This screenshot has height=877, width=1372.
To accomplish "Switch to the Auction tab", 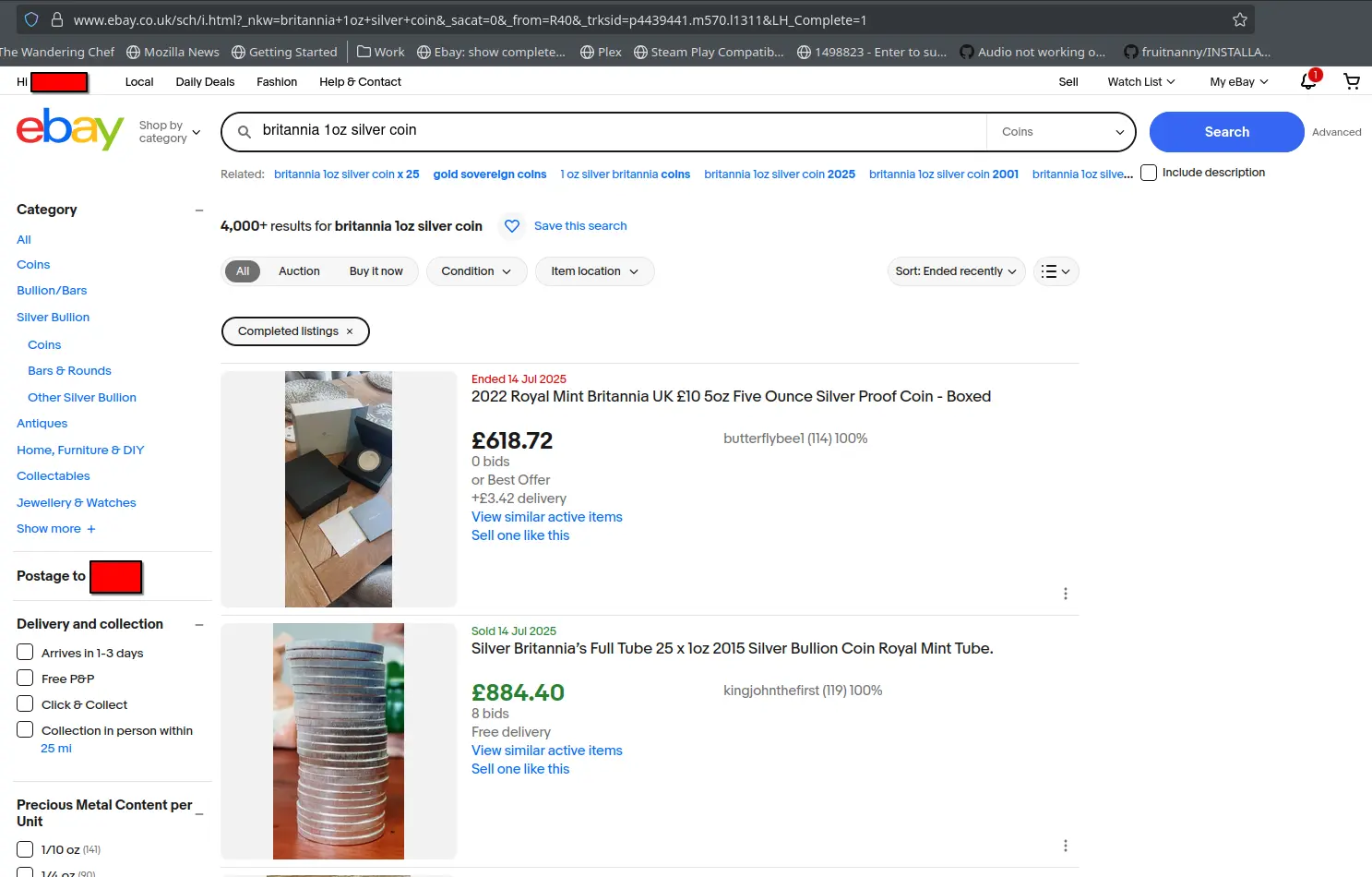I will tap(299, 271).
